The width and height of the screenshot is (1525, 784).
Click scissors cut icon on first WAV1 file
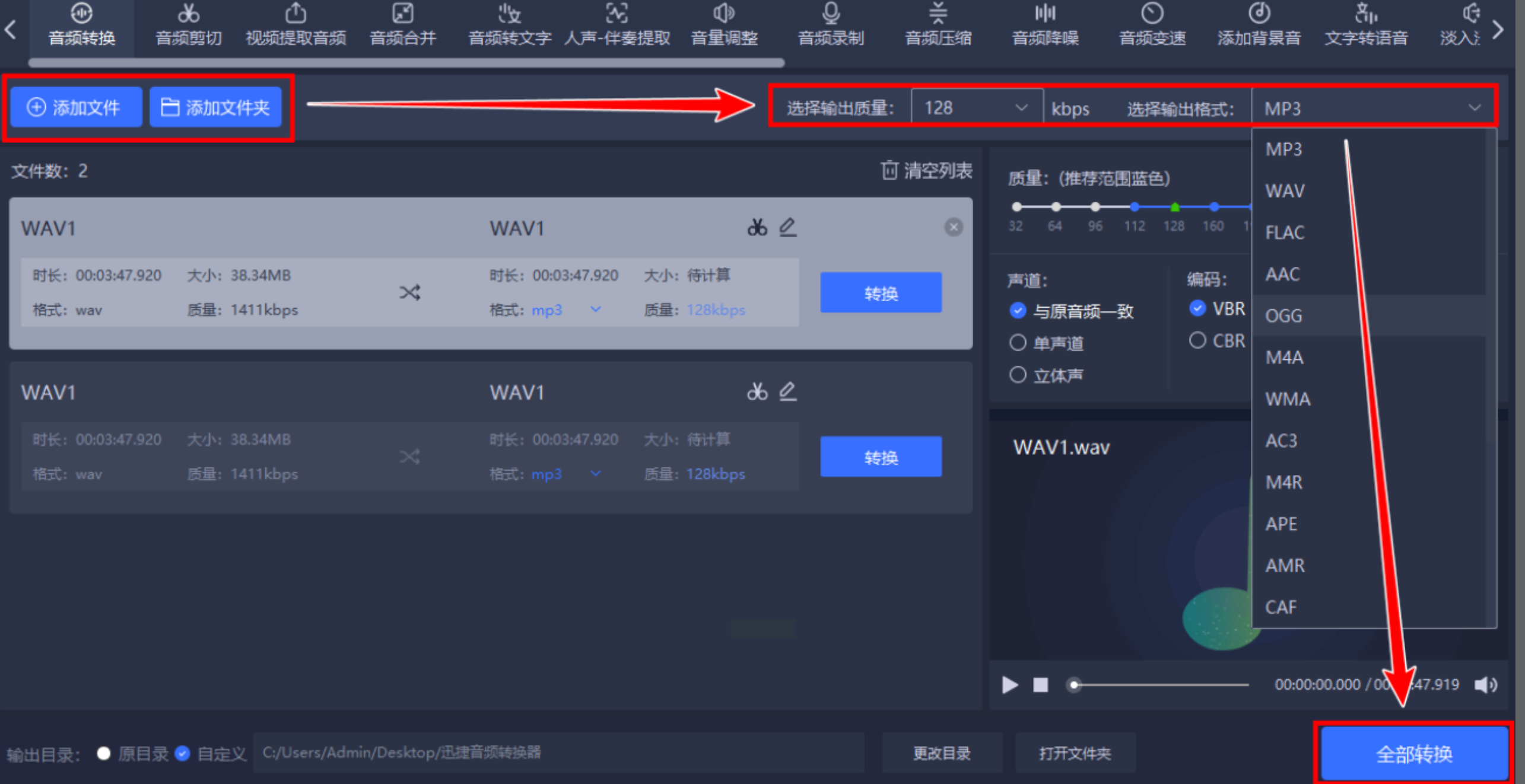(757, 227)
